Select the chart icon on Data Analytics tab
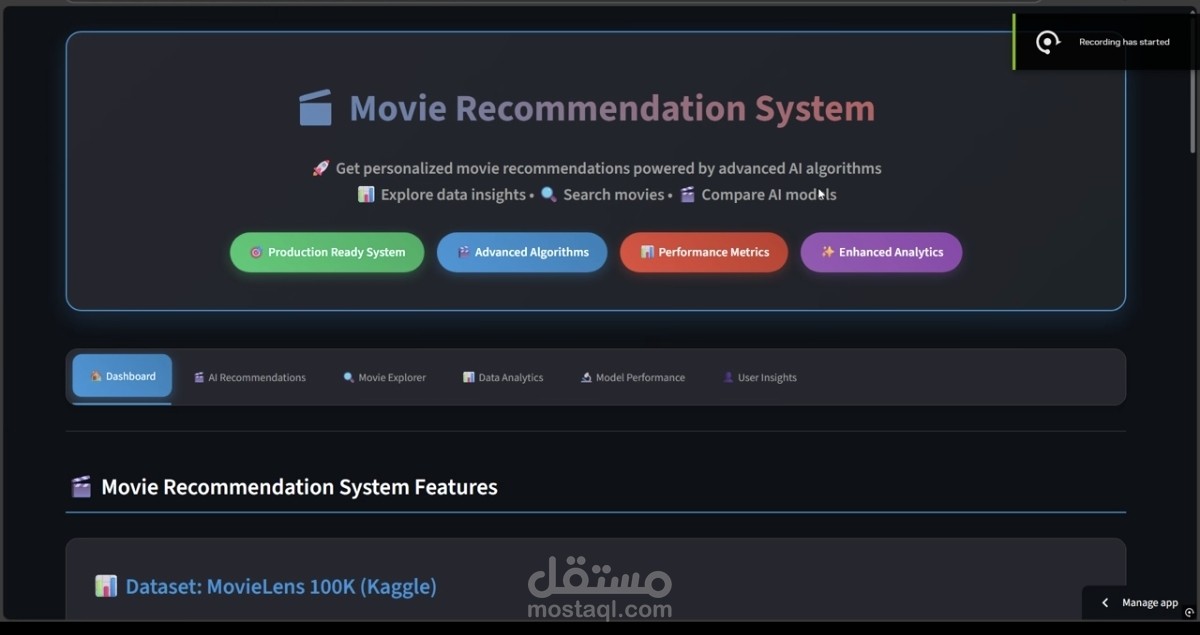This screenshot has width=1200, height=635. 468,377
